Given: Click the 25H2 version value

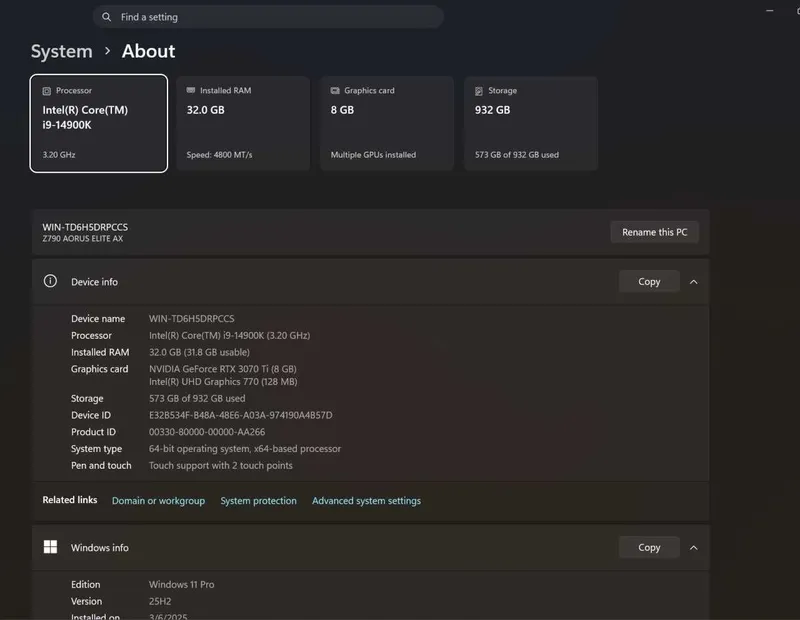Looking at the screenshot, I should pyautogui.click(x=160, y=601).
